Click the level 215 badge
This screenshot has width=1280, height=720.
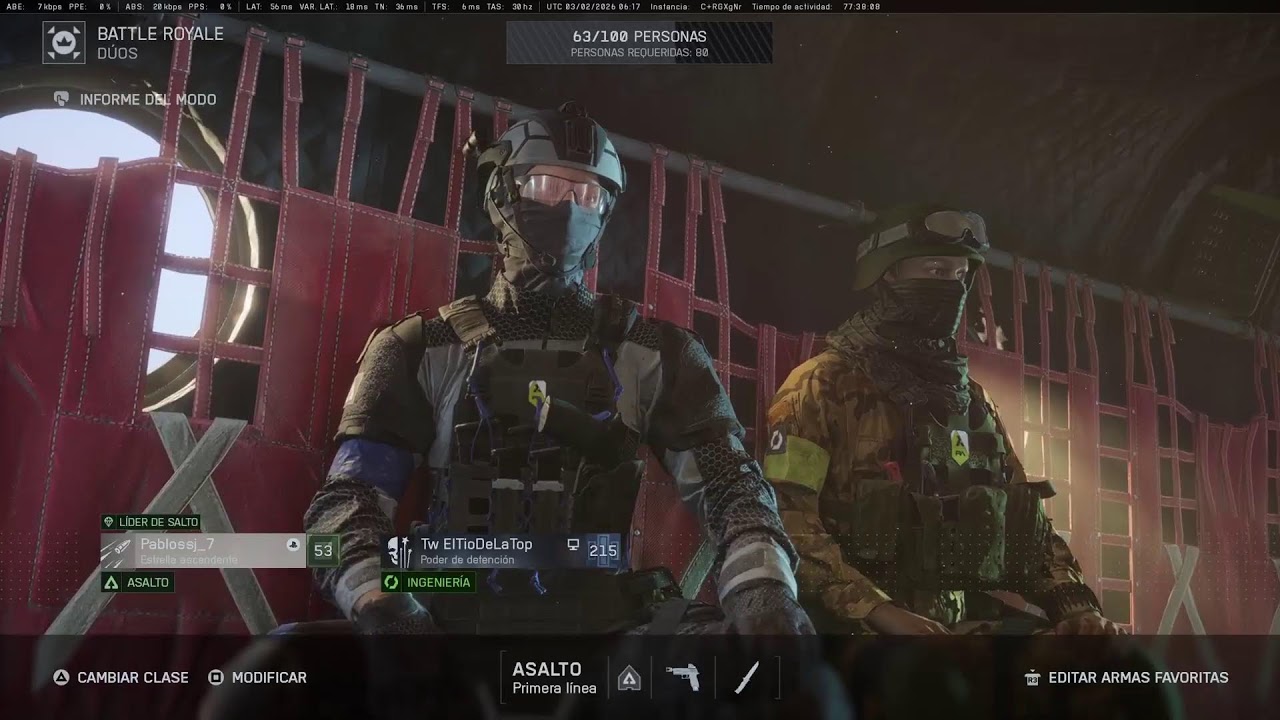pyautogui.click(x=603, y=550)
